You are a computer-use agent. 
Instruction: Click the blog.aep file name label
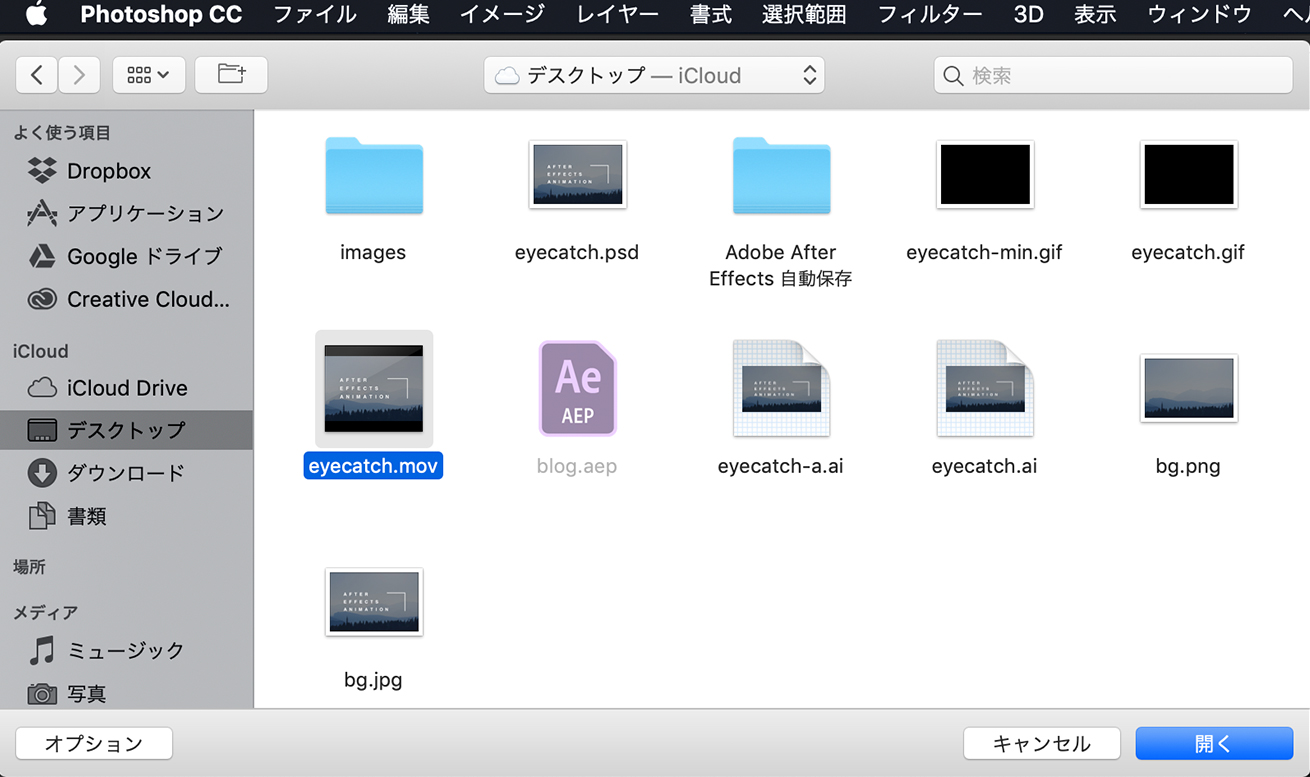(577, 466)
